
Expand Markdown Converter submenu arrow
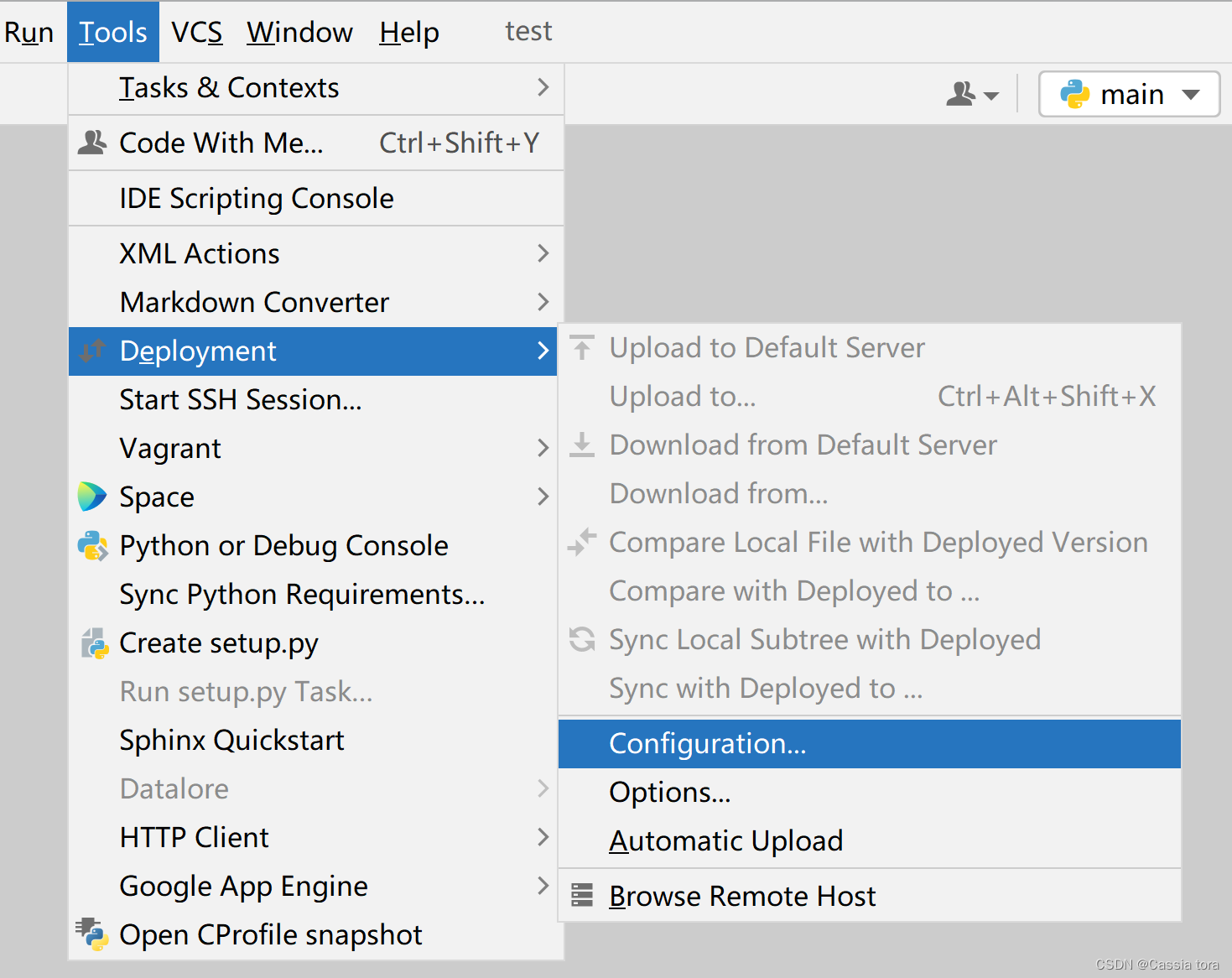pos(543,302)
